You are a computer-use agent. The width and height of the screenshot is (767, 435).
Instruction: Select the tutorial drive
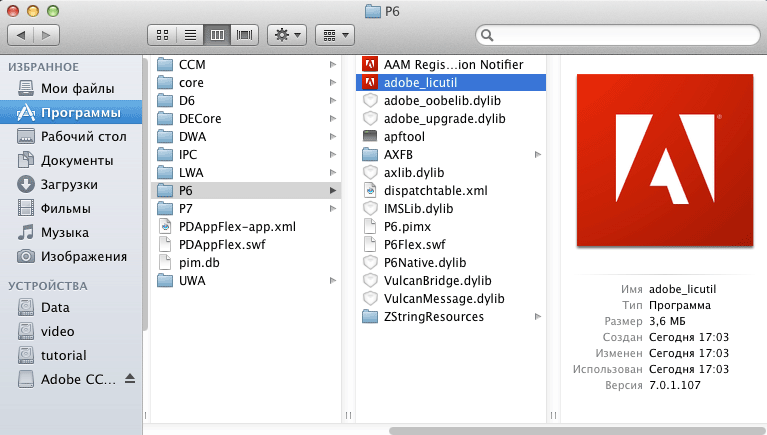click(71, 355)
